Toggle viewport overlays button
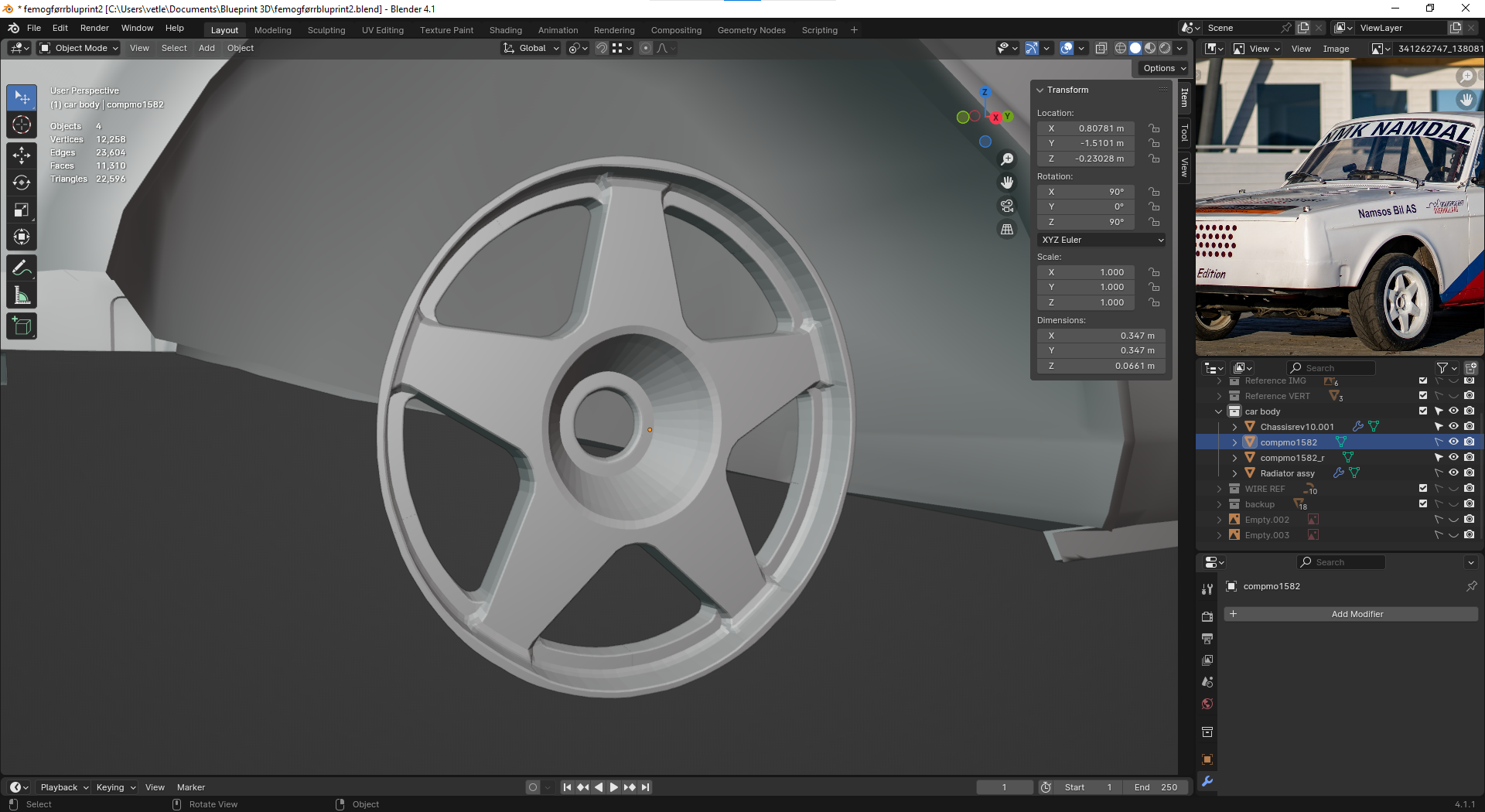The height and width of the screenshot is (812, 1485). tap(1067, 48)
